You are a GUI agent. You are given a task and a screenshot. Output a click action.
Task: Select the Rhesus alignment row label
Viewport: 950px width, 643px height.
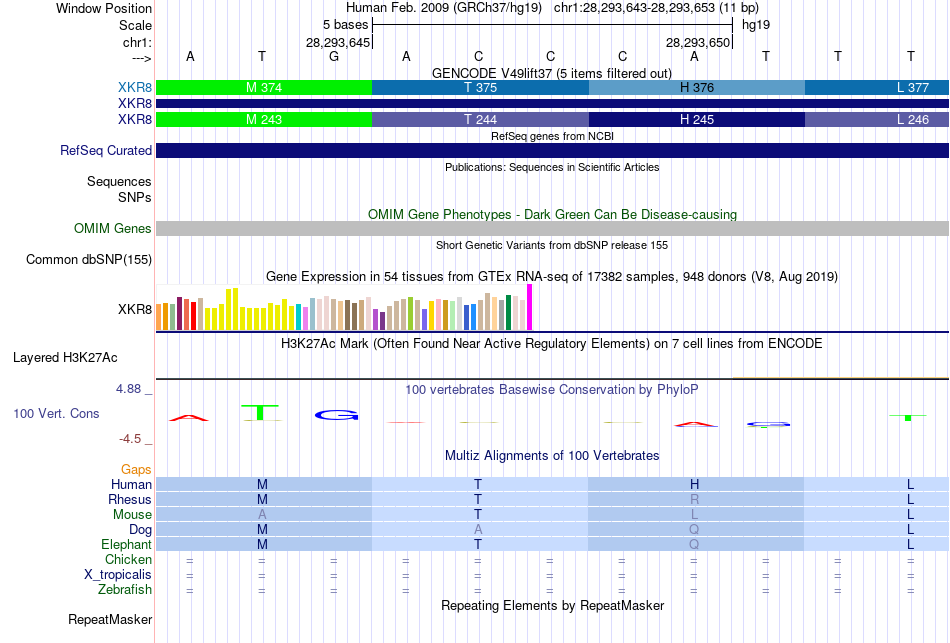pyautogui.click(x=130, y=499)
